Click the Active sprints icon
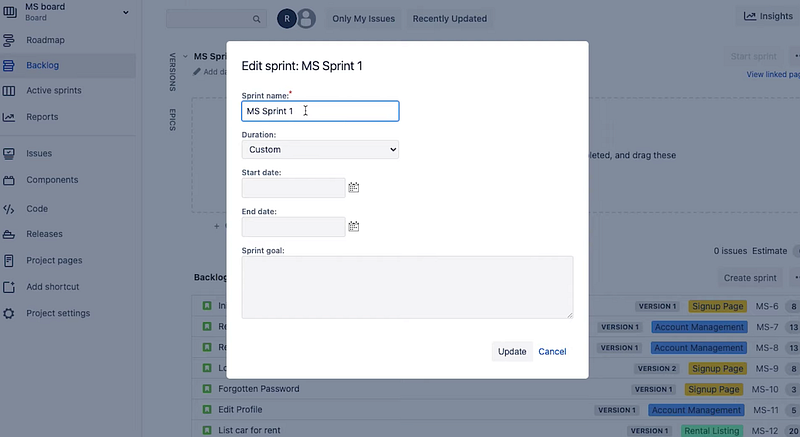 click(9, 91)
